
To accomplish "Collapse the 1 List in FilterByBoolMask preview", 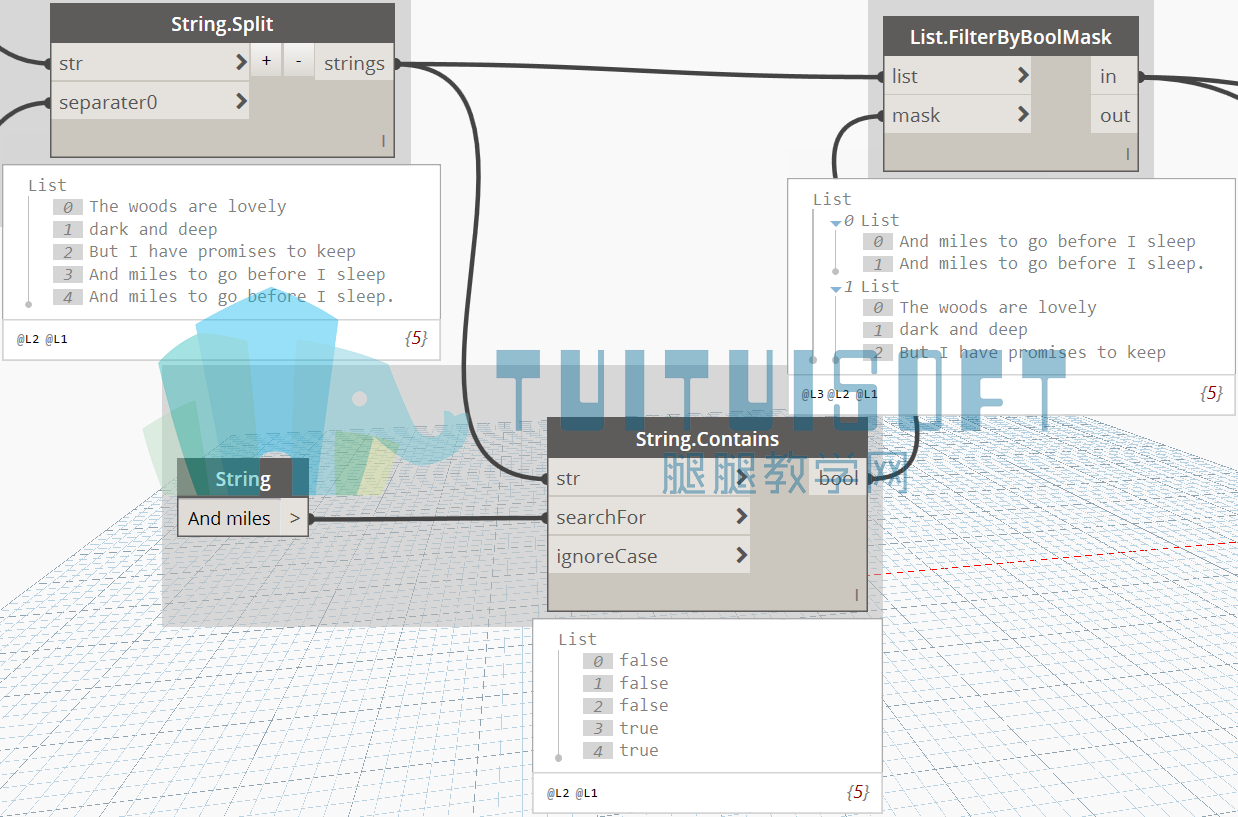I will click(836, 288).
